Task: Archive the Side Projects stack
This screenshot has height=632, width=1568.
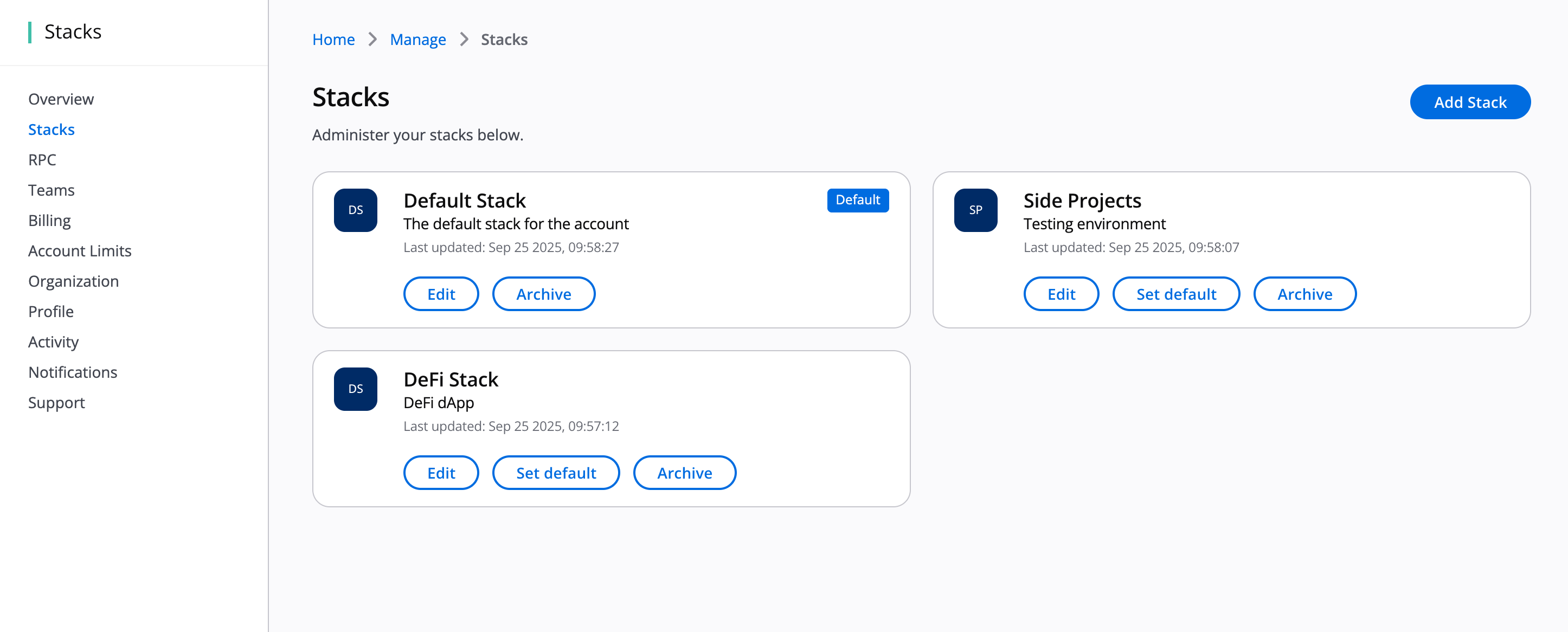Action: 1304,294
